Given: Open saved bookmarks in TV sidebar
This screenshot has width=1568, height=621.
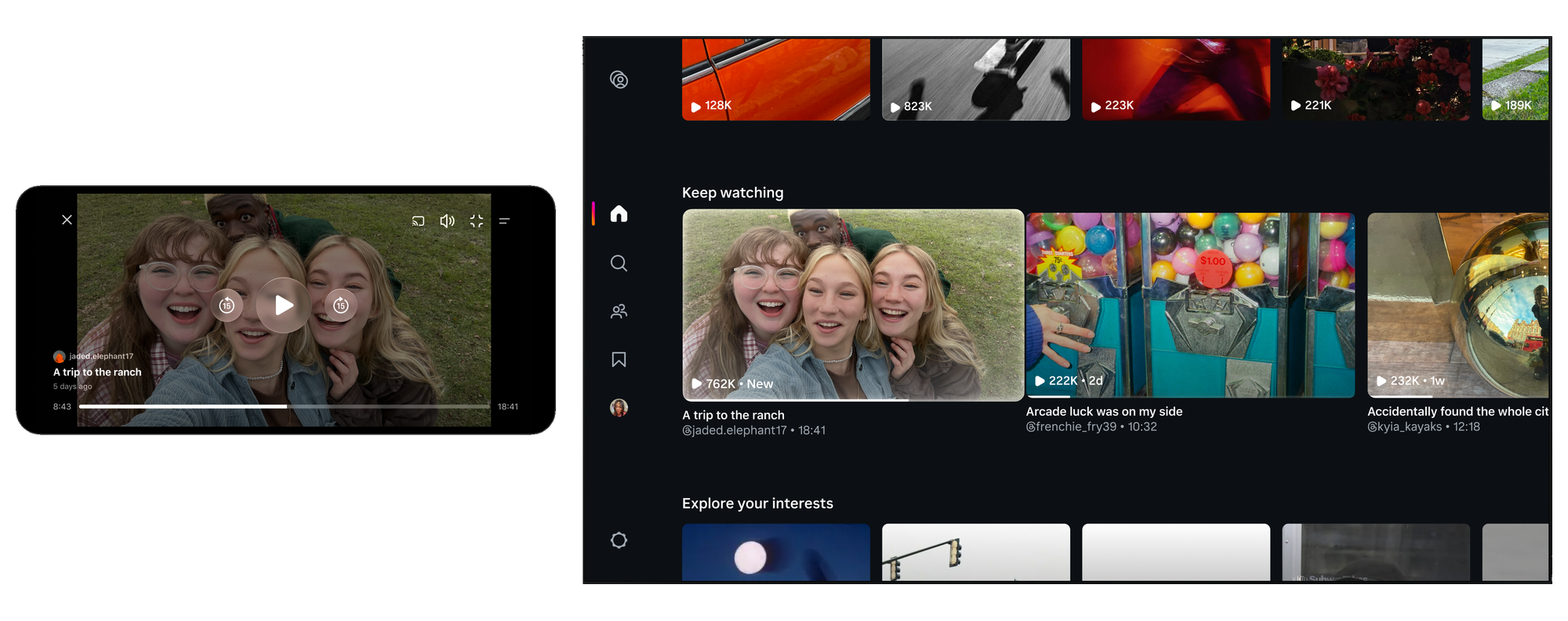Looking at the screenshot, I should point(619,359).
